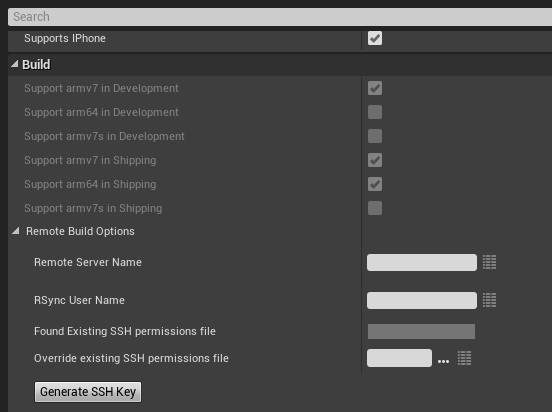Image resolution: width=552 pixels, height=412 pixels.
Task: Click Found Existing SSH permissions file box
Action: pyautogui.click(x=421, y=331)
